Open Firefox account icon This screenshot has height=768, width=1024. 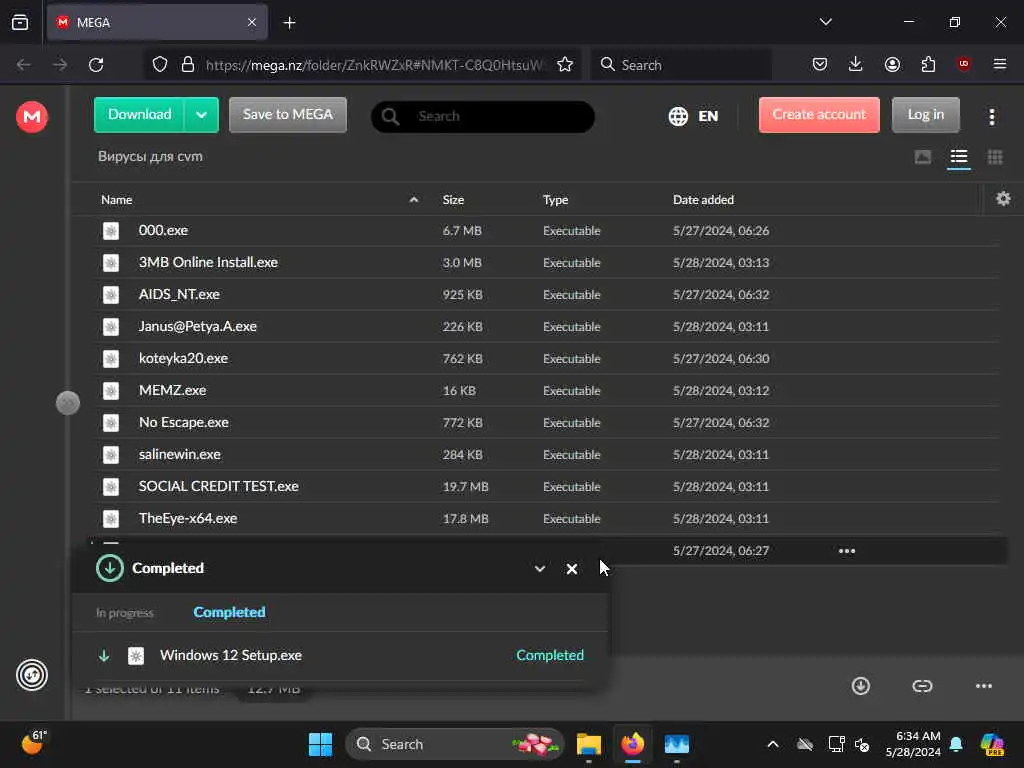(892, 64)
